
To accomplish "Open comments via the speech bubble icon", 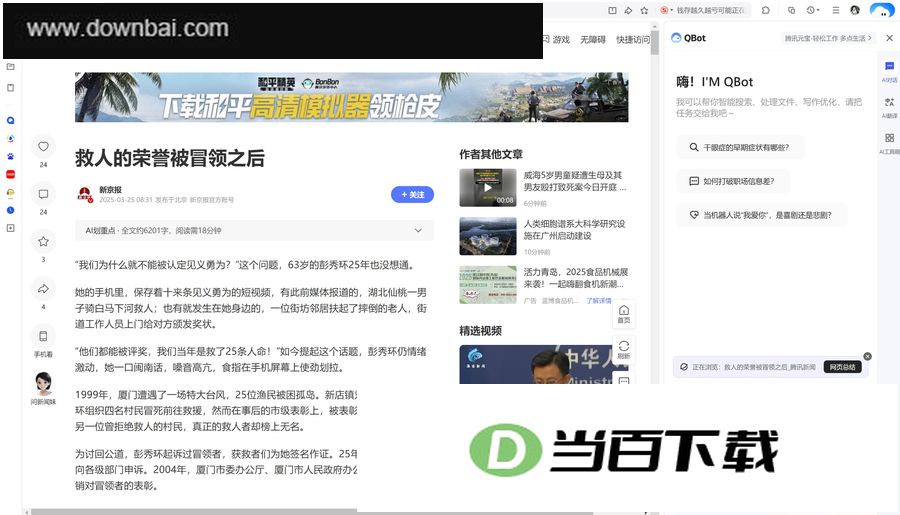I will [x=44, y=195].
